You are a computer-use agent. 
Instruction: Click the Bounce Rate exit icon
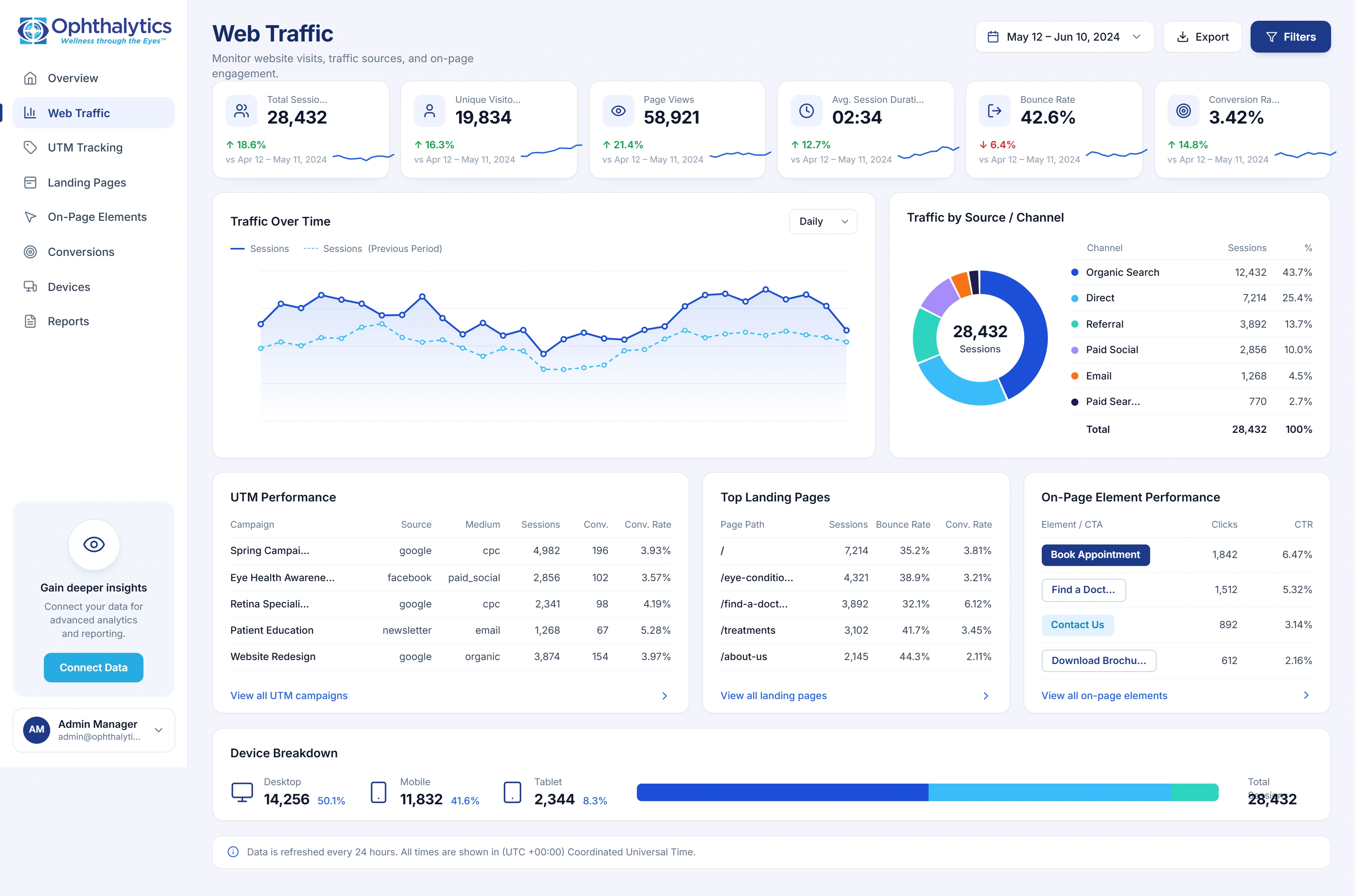point(995,111)
